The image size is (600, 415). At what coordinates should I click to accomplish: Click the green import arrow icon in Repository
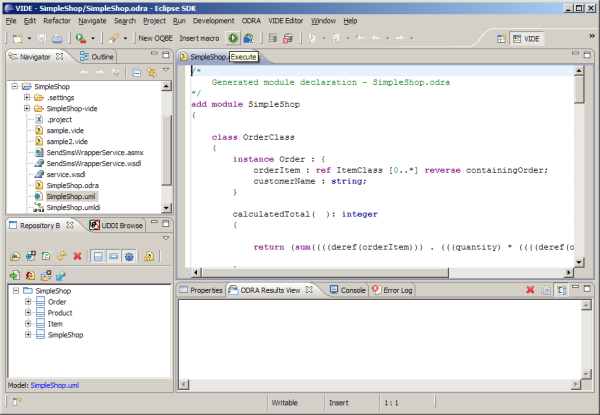[x=15, y=275]
